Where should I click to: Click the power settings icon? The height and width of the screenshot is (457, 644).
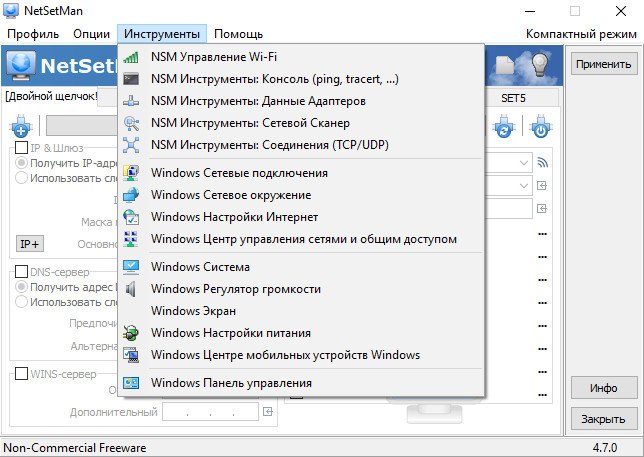(131, 333)
